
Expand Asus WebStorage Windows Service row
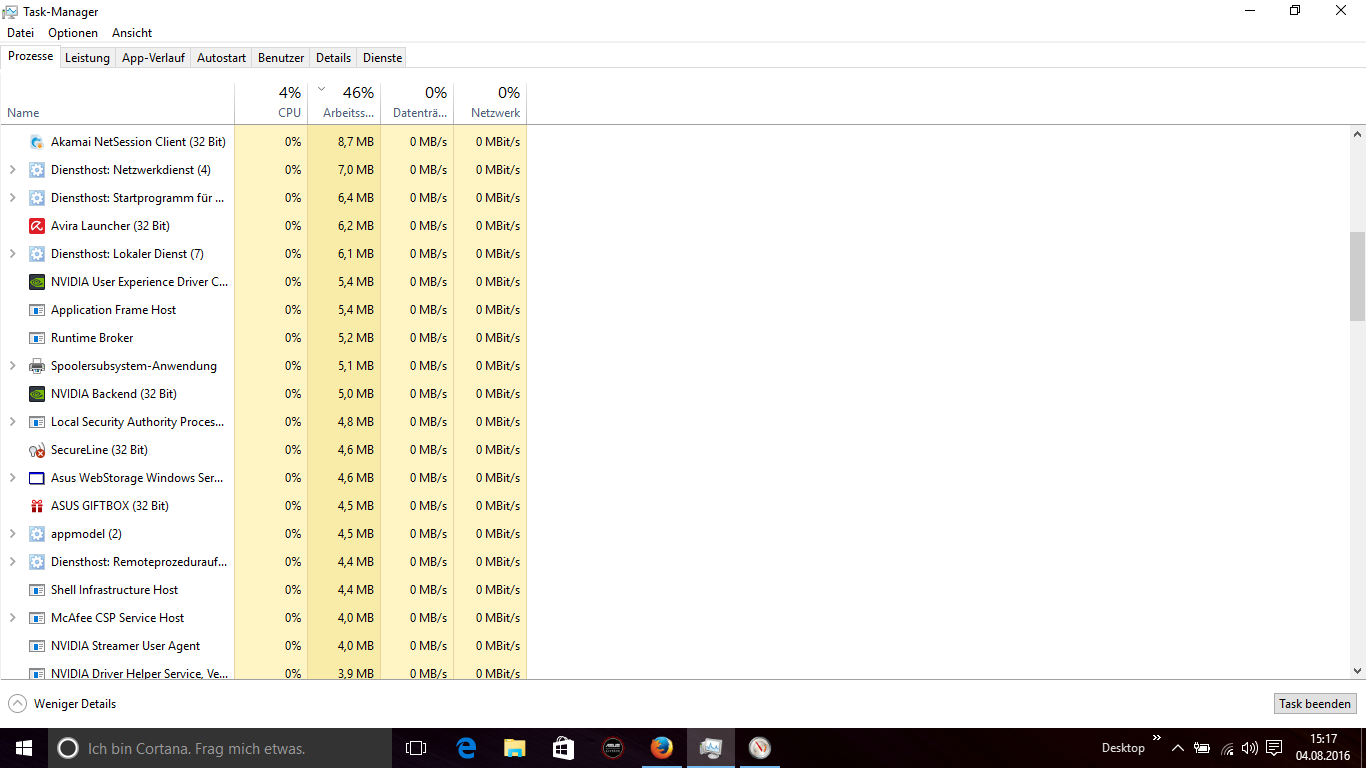(x=12, y=478)
